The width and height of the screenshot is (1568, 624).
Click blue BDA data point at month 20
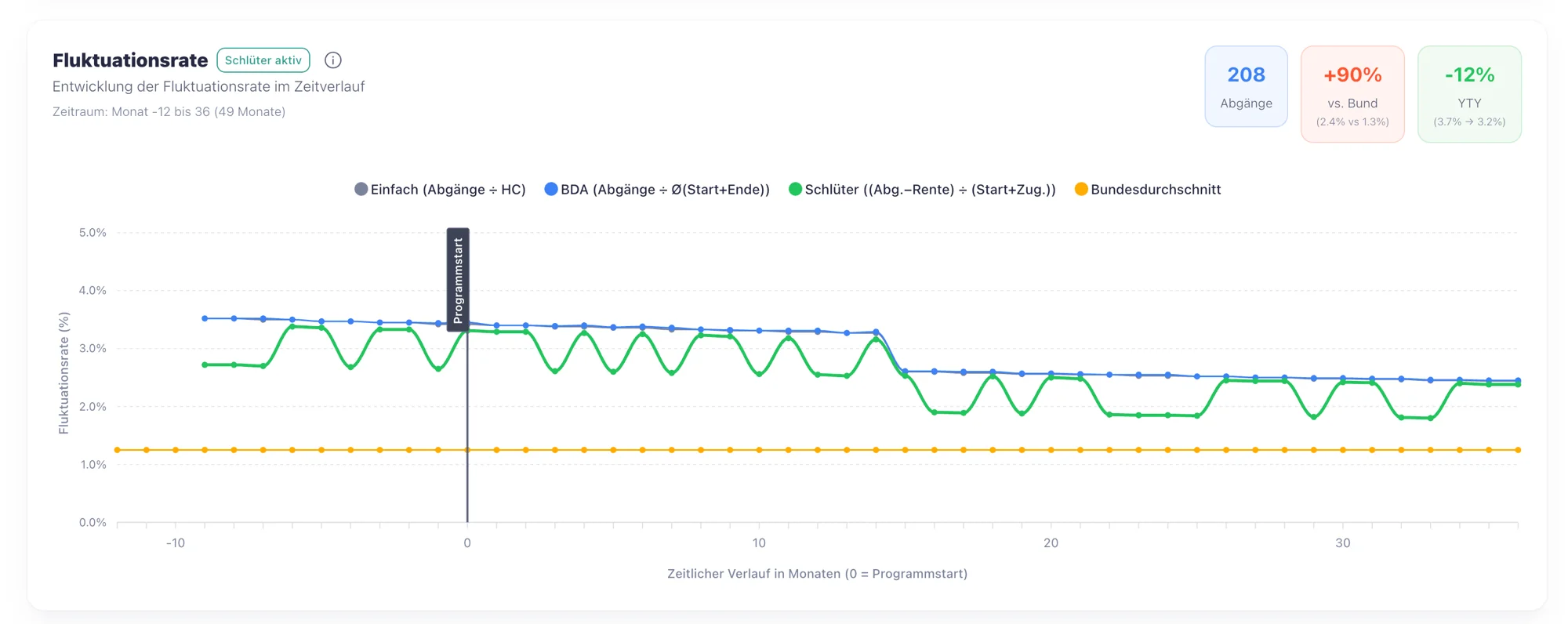[1051, 374]
